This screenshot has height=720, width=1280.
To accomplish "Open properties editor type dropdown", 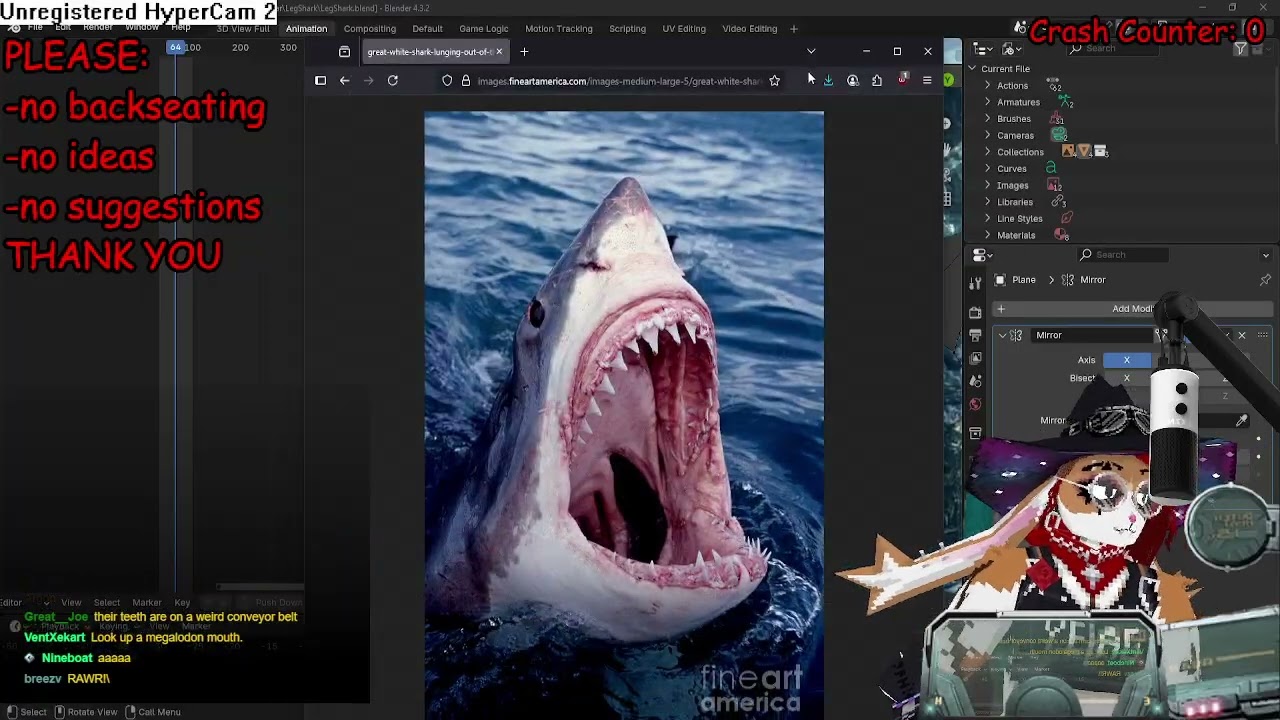I will point(985,255).
